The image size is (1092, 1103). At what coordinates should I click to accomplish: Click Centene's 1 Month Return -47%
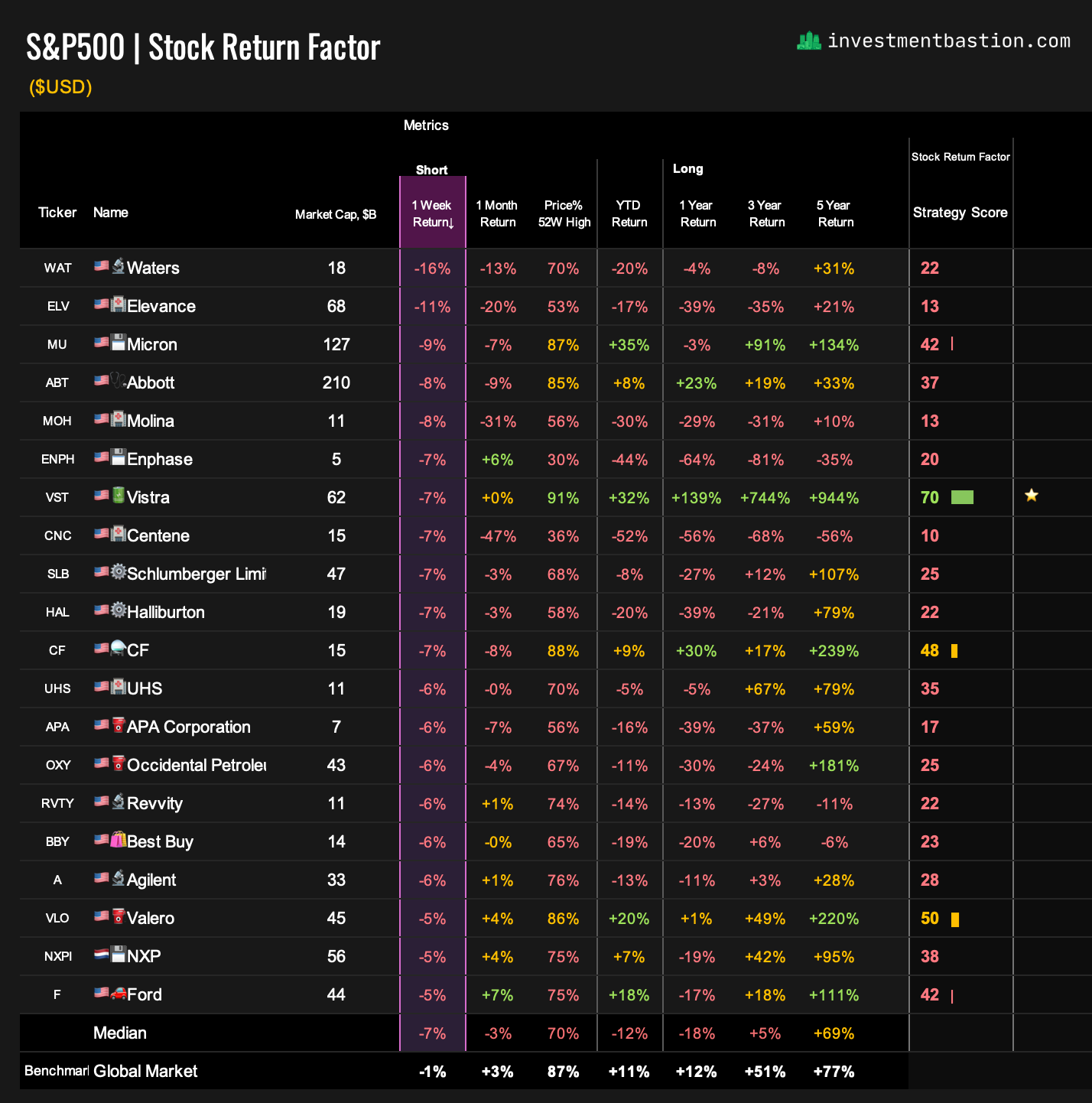[498, 536]
